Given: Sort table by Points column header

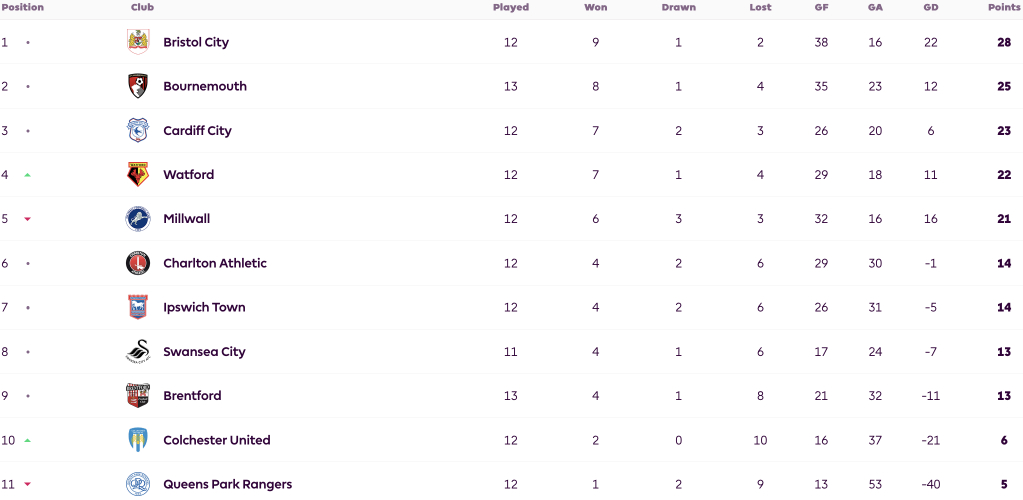Looking at the screenshot, I should pyautogui.click(x=1003, y=7).
